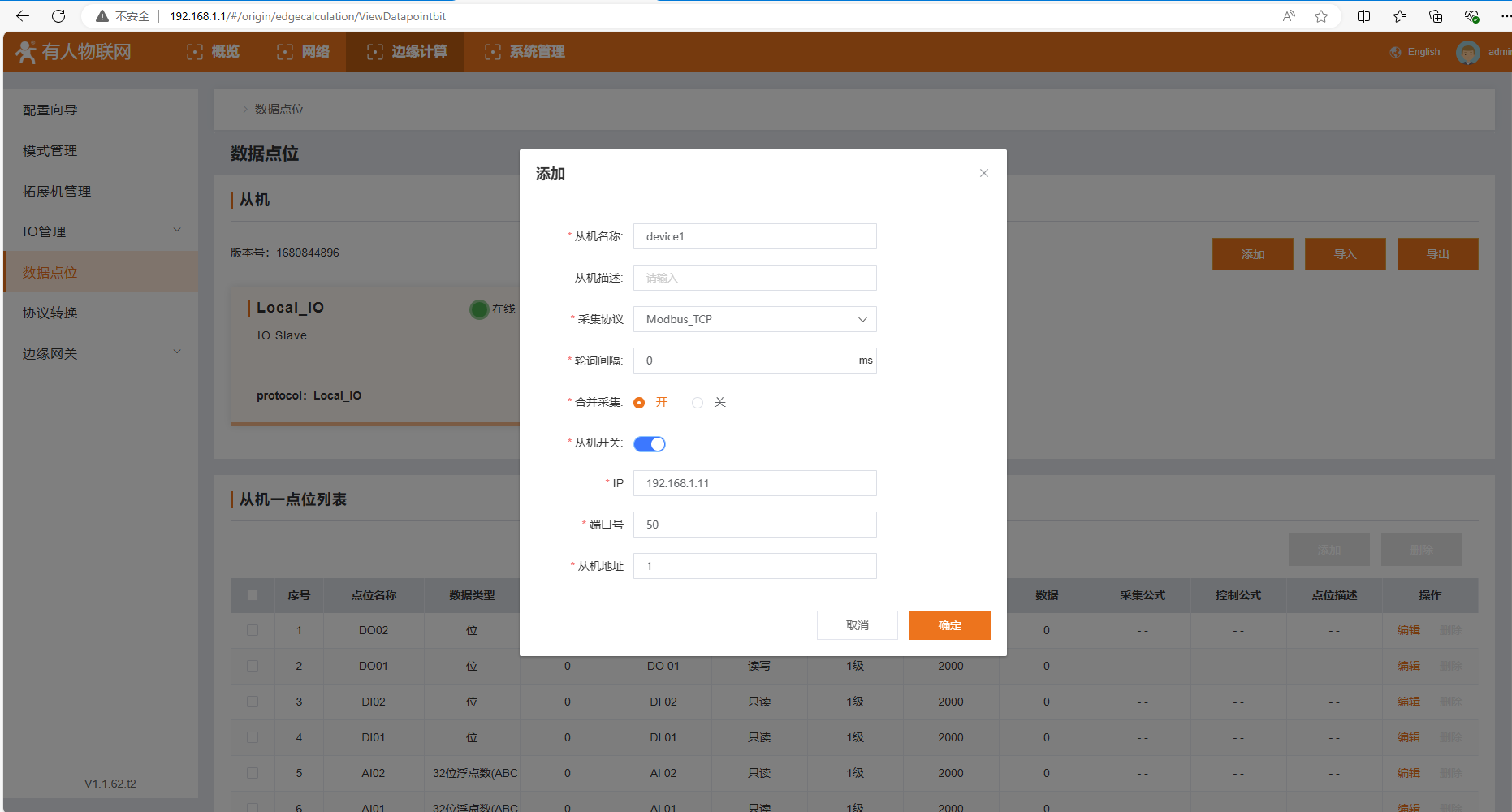
Task: Select the 开 radio for 合并采集
Action: 639,403
